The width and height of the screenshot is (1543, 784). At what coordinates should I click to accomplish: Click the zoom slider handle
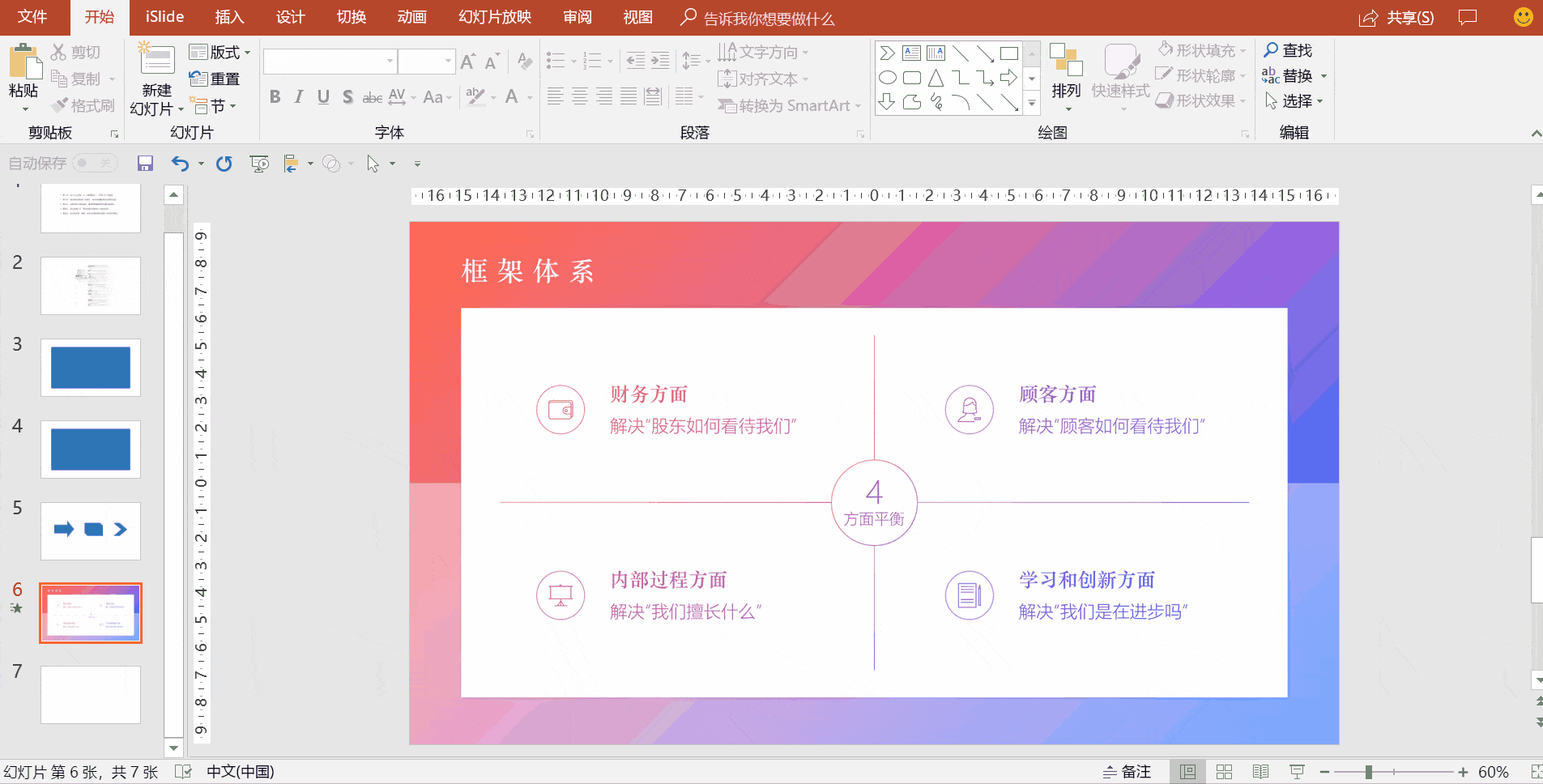pos(1368,772)
